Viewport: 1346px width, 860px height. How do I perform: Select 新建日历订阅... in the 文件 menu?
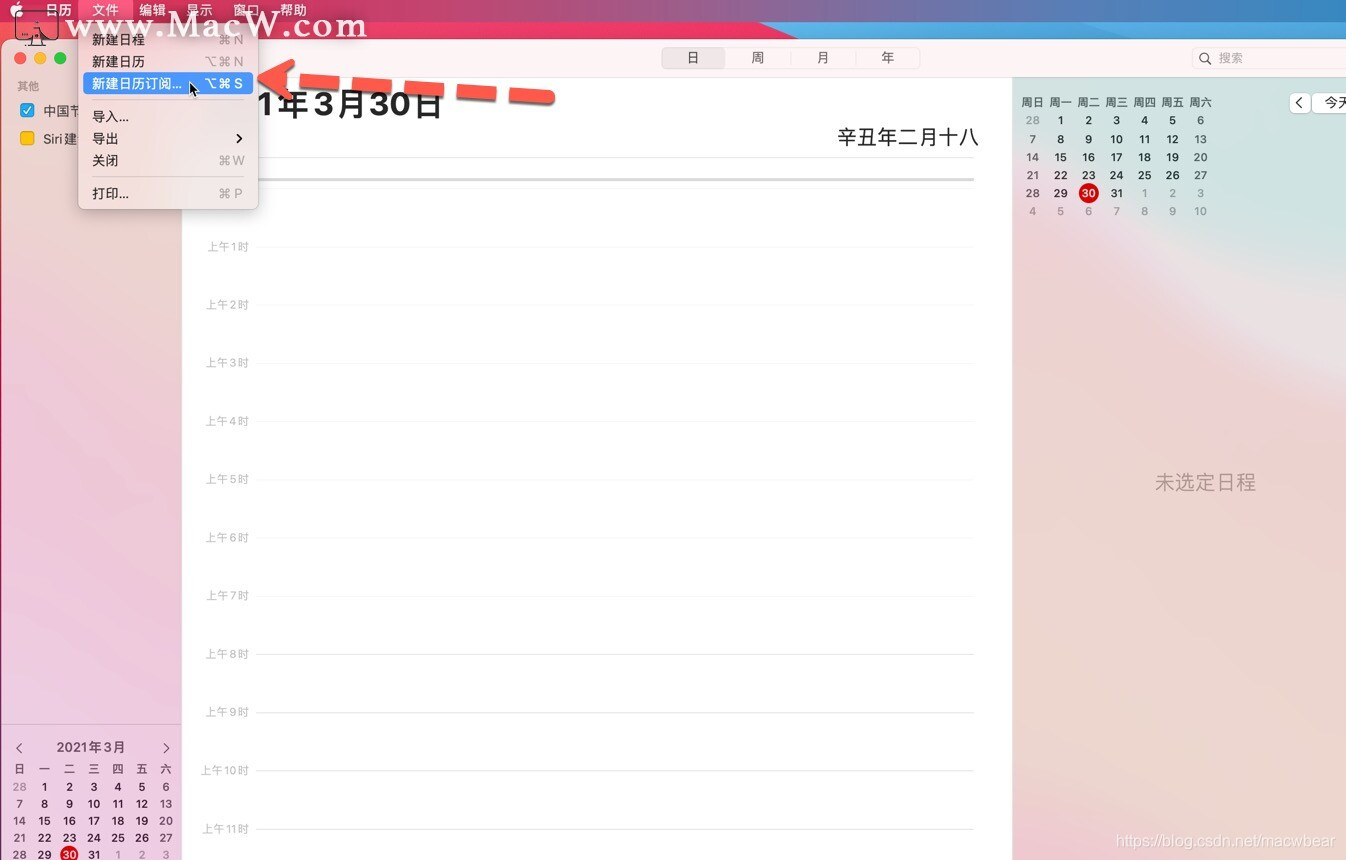coord(167,84)
